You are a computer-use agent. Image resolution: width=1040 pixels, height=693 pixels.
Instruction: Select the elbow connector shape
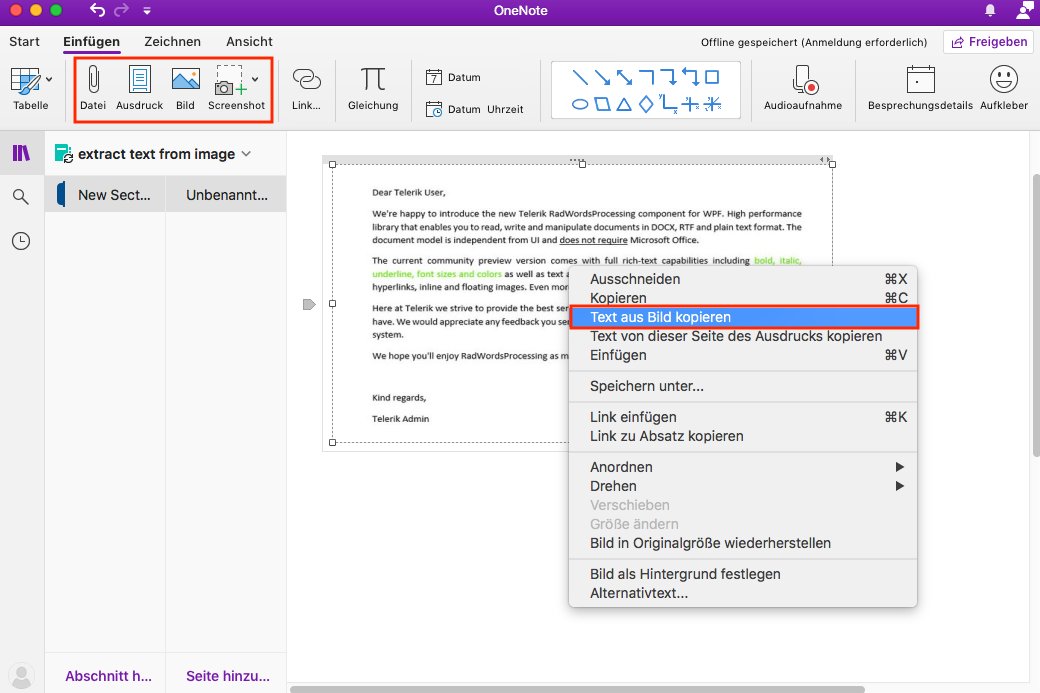click(647, 77)
